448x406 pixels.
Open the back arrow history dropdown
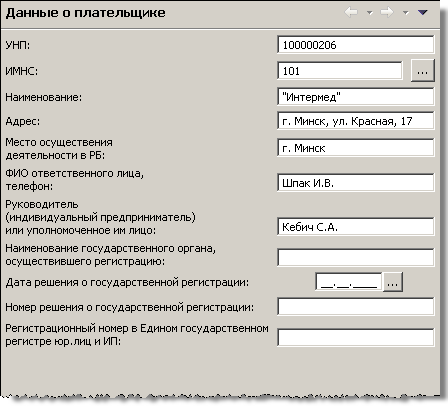pos(369,13)
